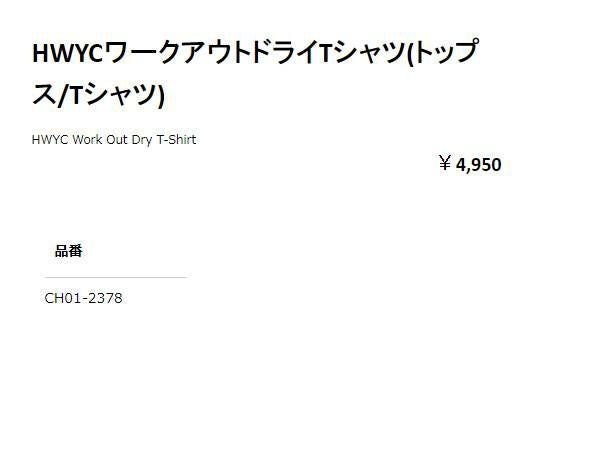The width and height of the screenshot is (600, 450).
Task: Click the divider line under "品番"
Action: click(x=115, y=277)
